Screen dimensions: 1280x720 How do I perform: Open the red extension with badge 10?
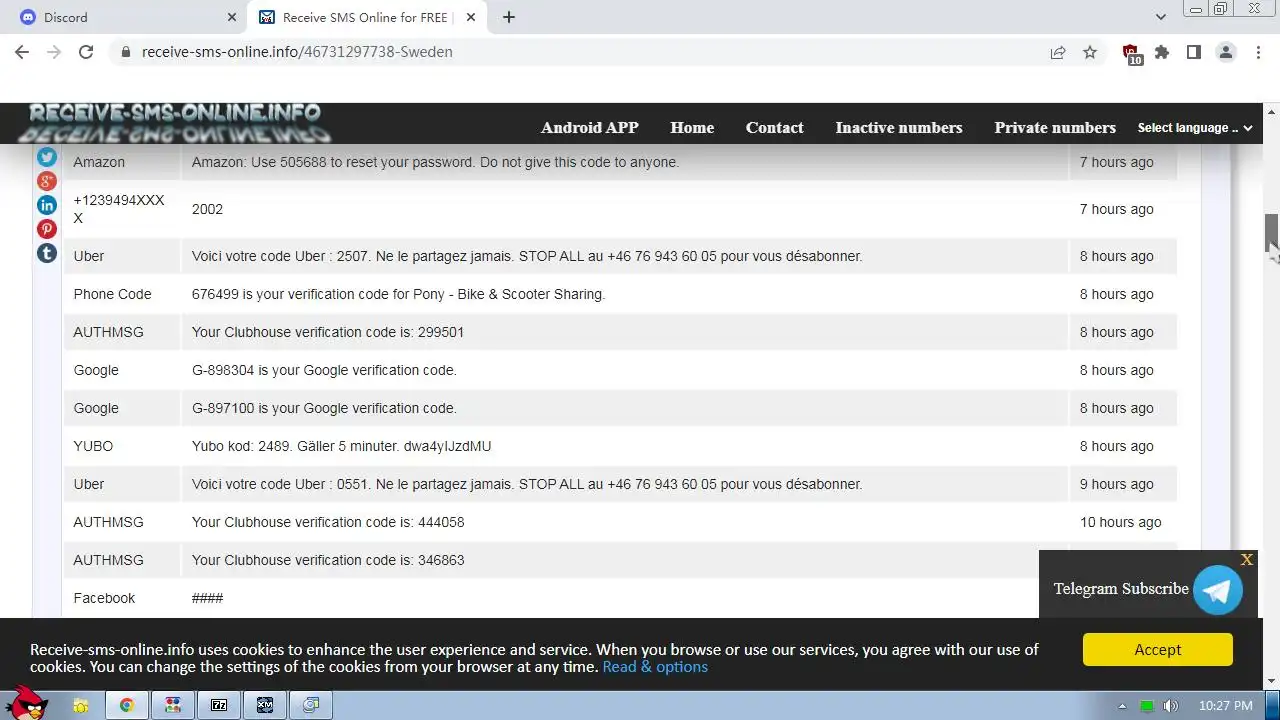[1131, 54]
